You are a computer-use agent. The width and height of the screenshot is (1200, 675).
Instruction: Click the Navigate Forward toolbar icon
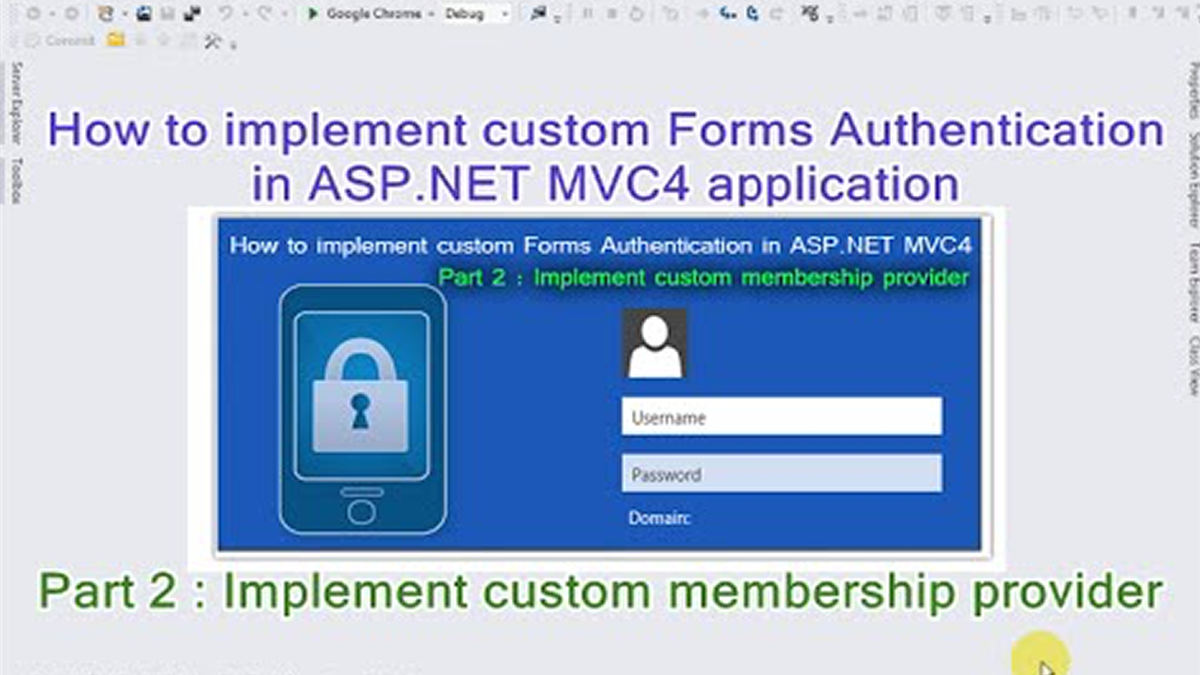[x=72, y=14]
